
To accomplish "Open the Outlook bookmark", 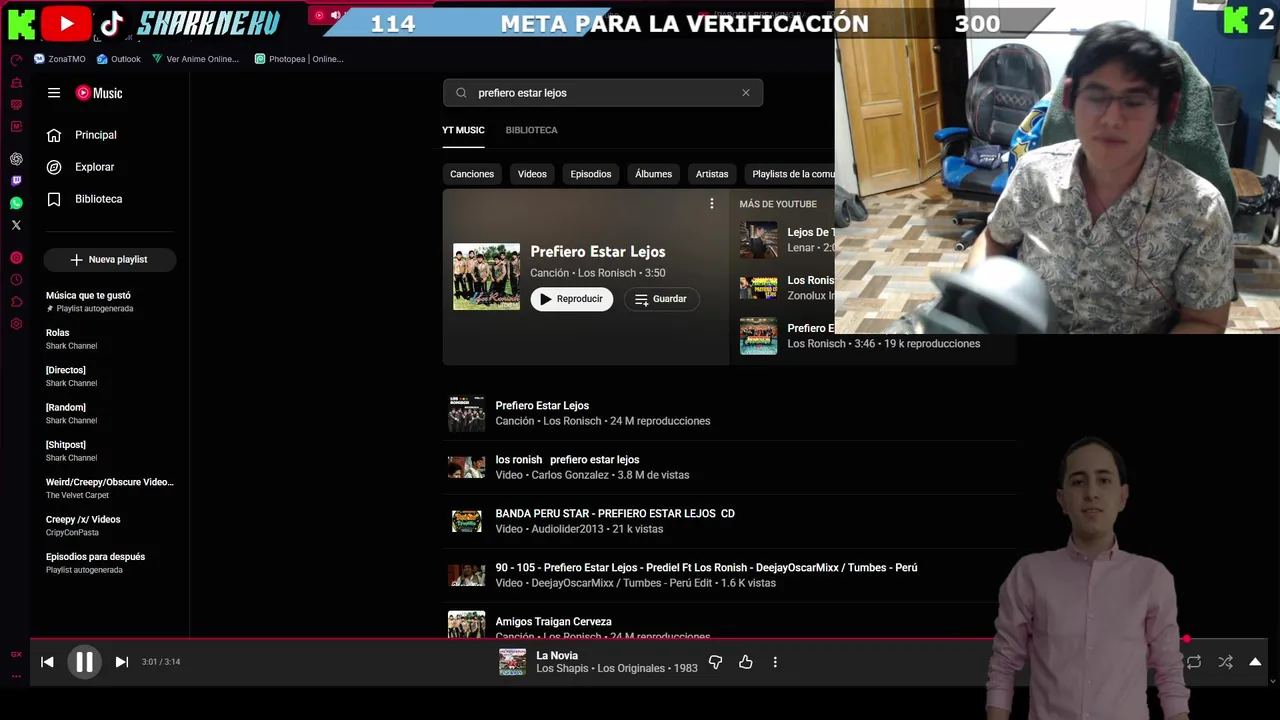I will [118, 59].
